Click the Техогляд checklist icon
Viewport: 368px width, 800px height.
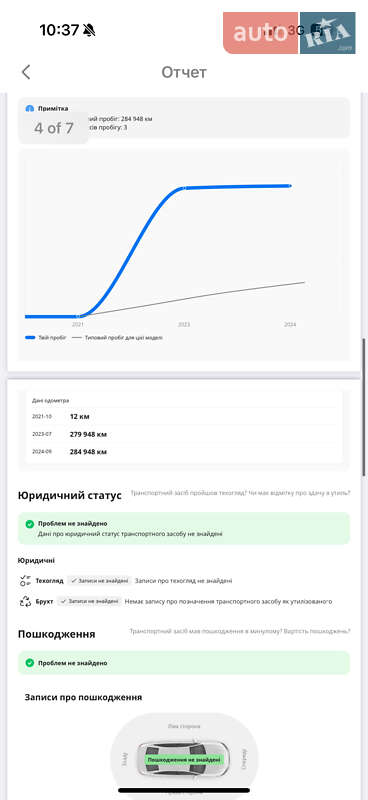click(x=25, y=580)
